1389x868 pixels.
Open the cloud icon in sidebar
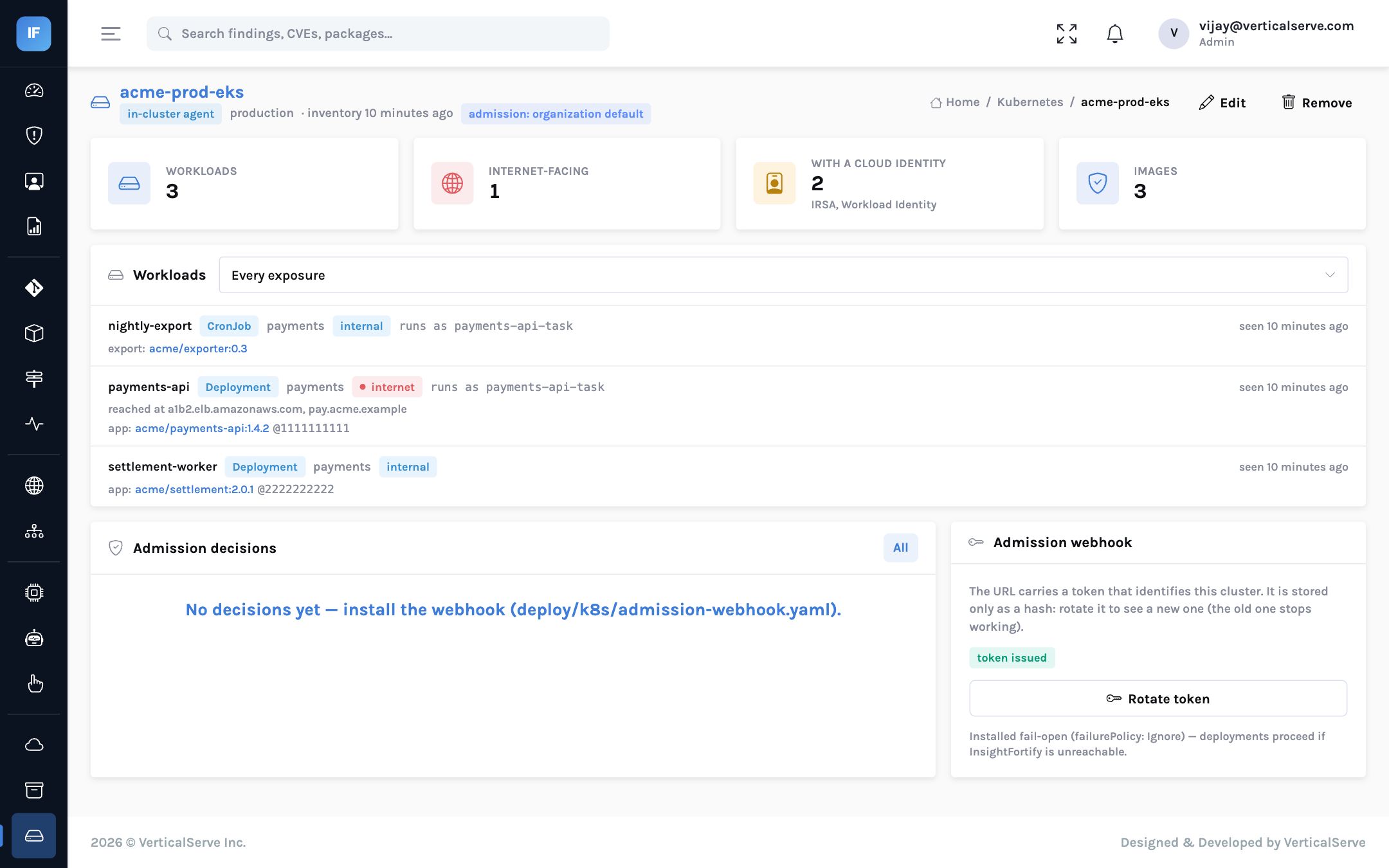pos(34,745)
